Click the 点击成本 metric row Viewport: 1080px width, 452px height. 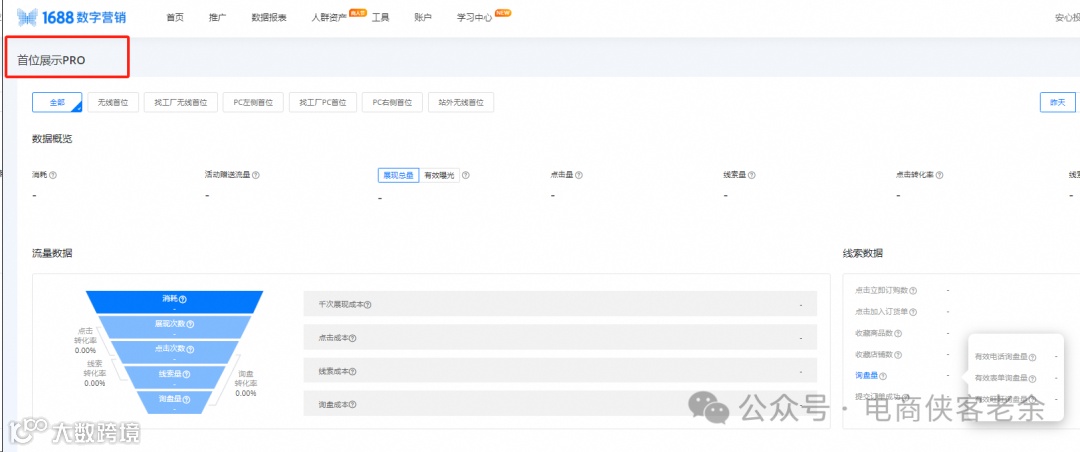click(560, 338)
